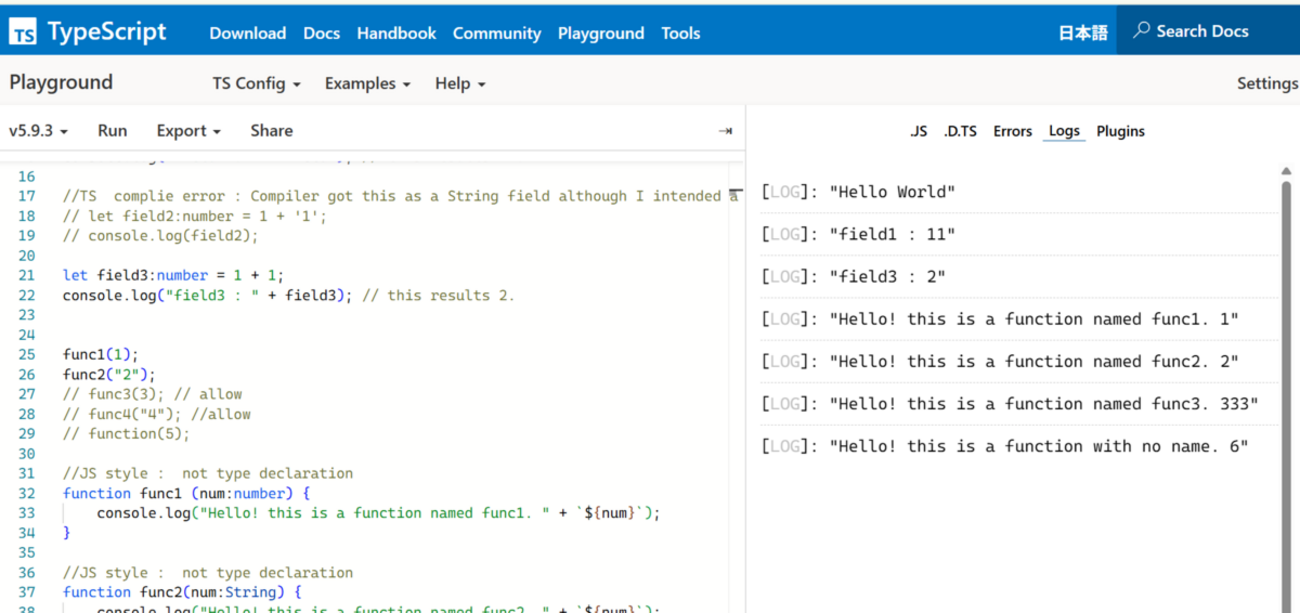Expand the Export dropdown
This screenshot has height=613, width=1300.
[188, 131]
